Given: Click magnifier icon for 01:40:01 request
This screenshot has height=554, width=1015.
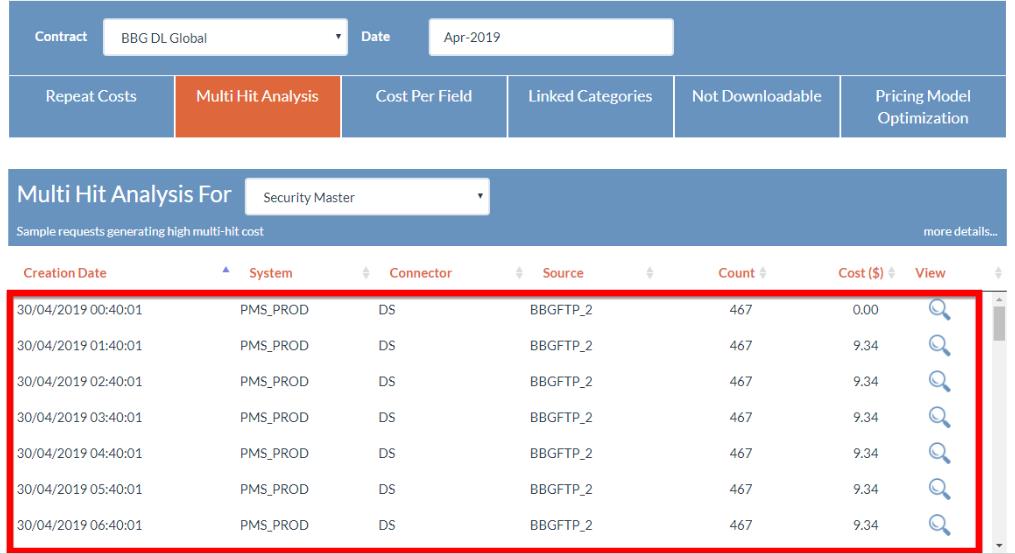Looking at the screenshot, I should [938, 346].
